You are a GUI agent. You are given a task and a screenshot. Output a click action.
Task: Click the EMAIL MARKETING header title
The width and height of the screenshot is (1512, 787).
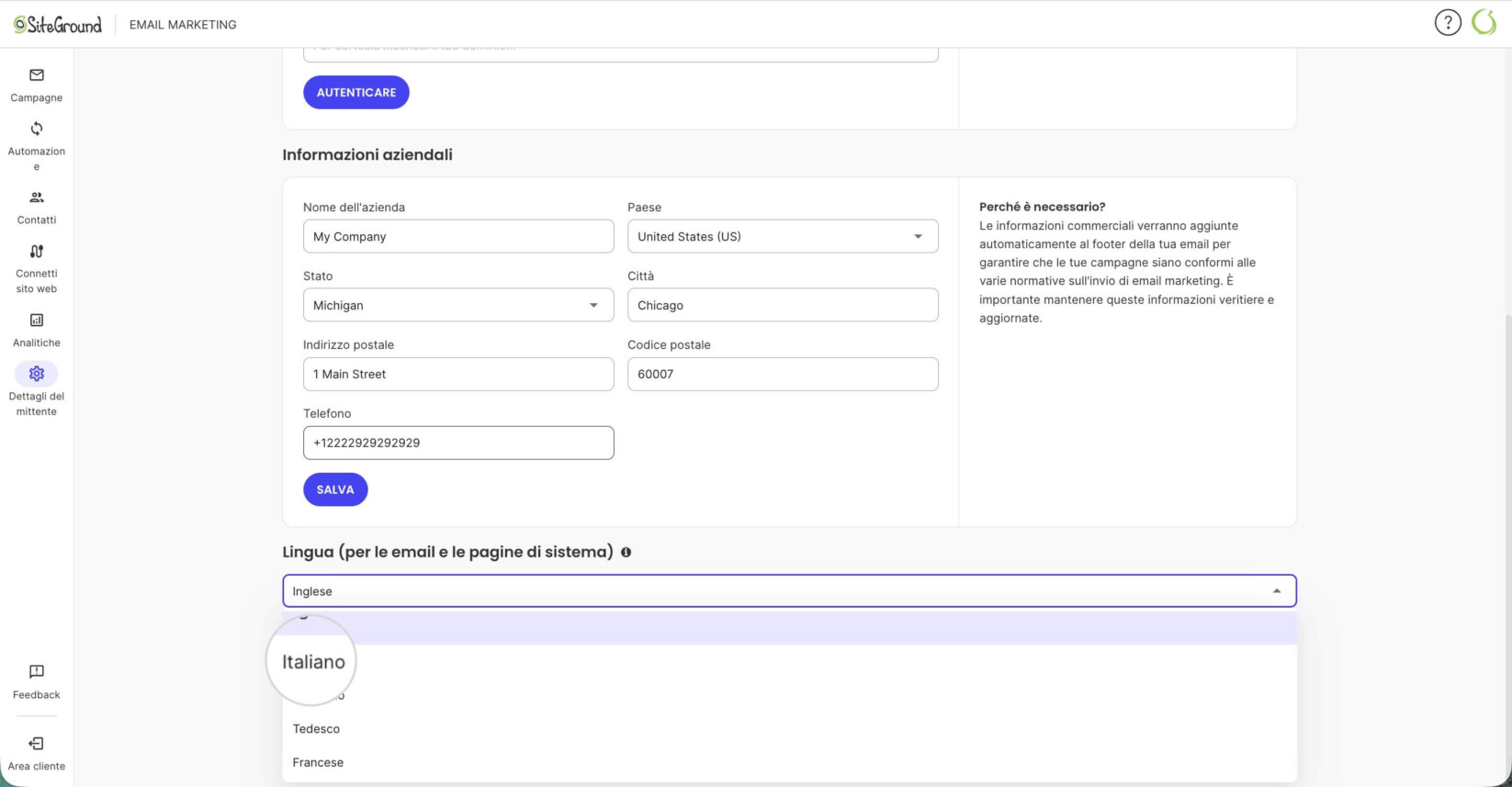pyautogui.click(x=183, y=25)
